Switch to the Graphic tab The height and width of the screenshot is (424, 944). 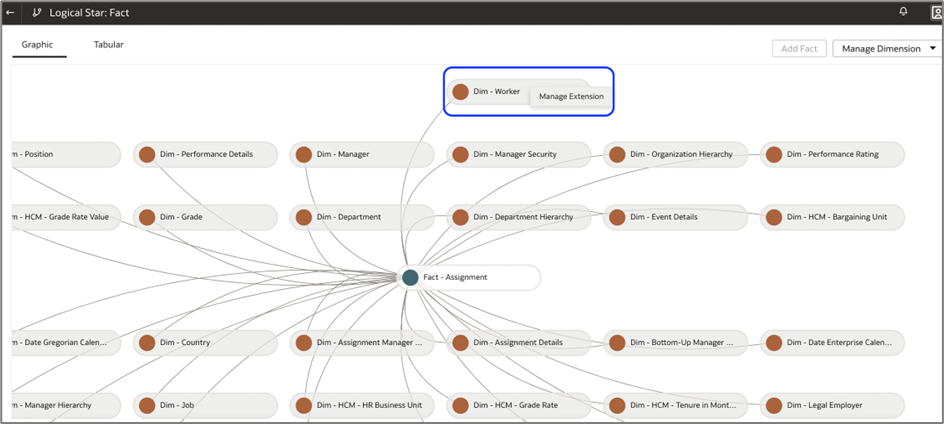coord(37,45)
